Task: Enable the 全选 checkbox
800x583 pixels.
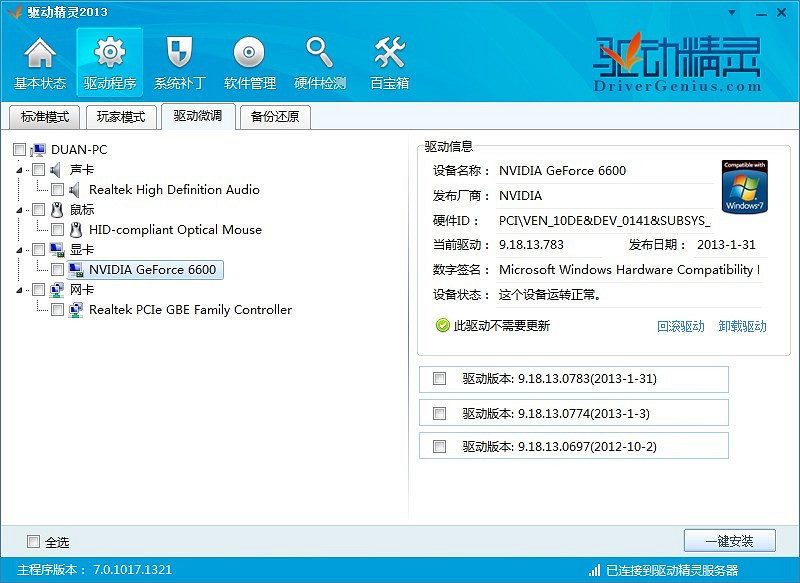Action: (34, 542)
